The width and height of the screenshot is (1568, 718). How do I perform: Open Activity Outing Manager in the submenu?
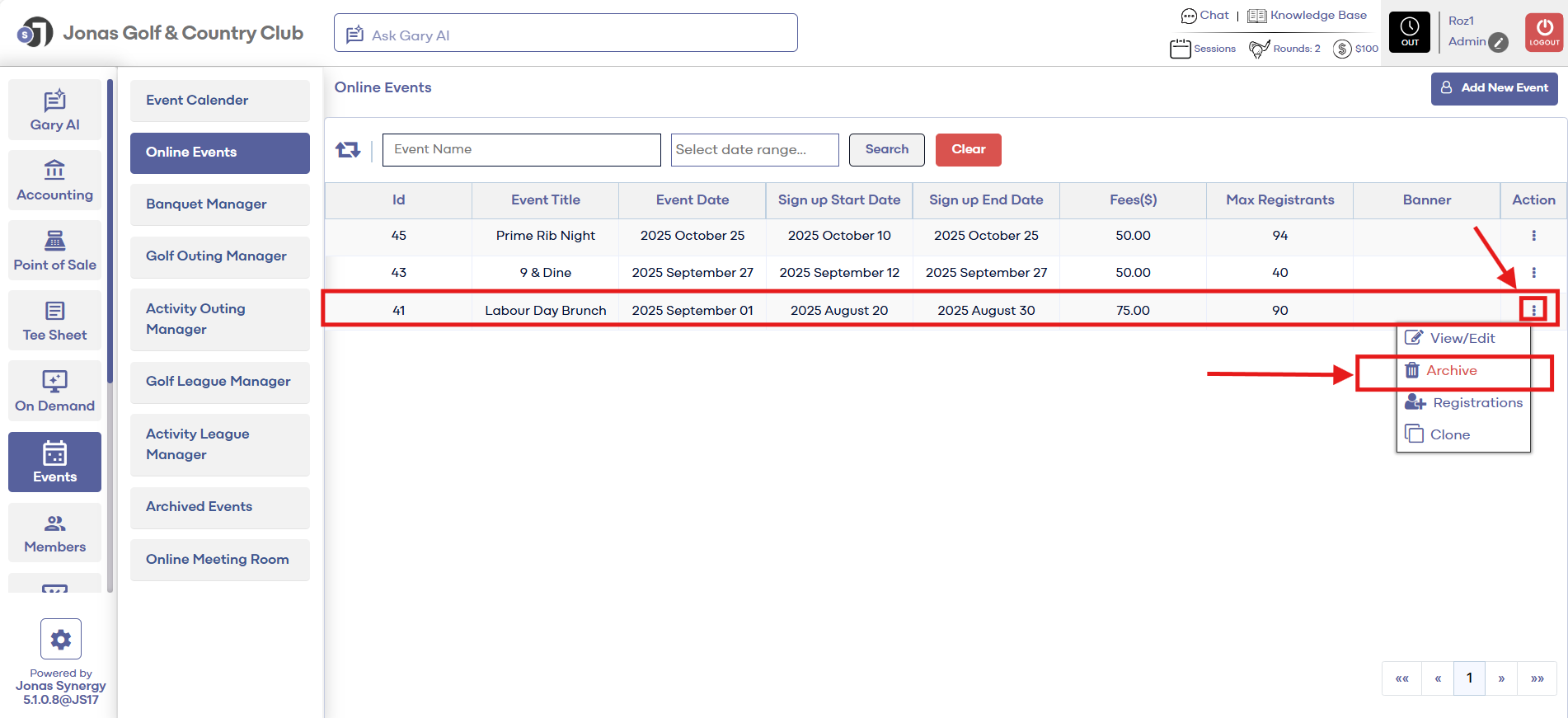click(x=220, y=319)
